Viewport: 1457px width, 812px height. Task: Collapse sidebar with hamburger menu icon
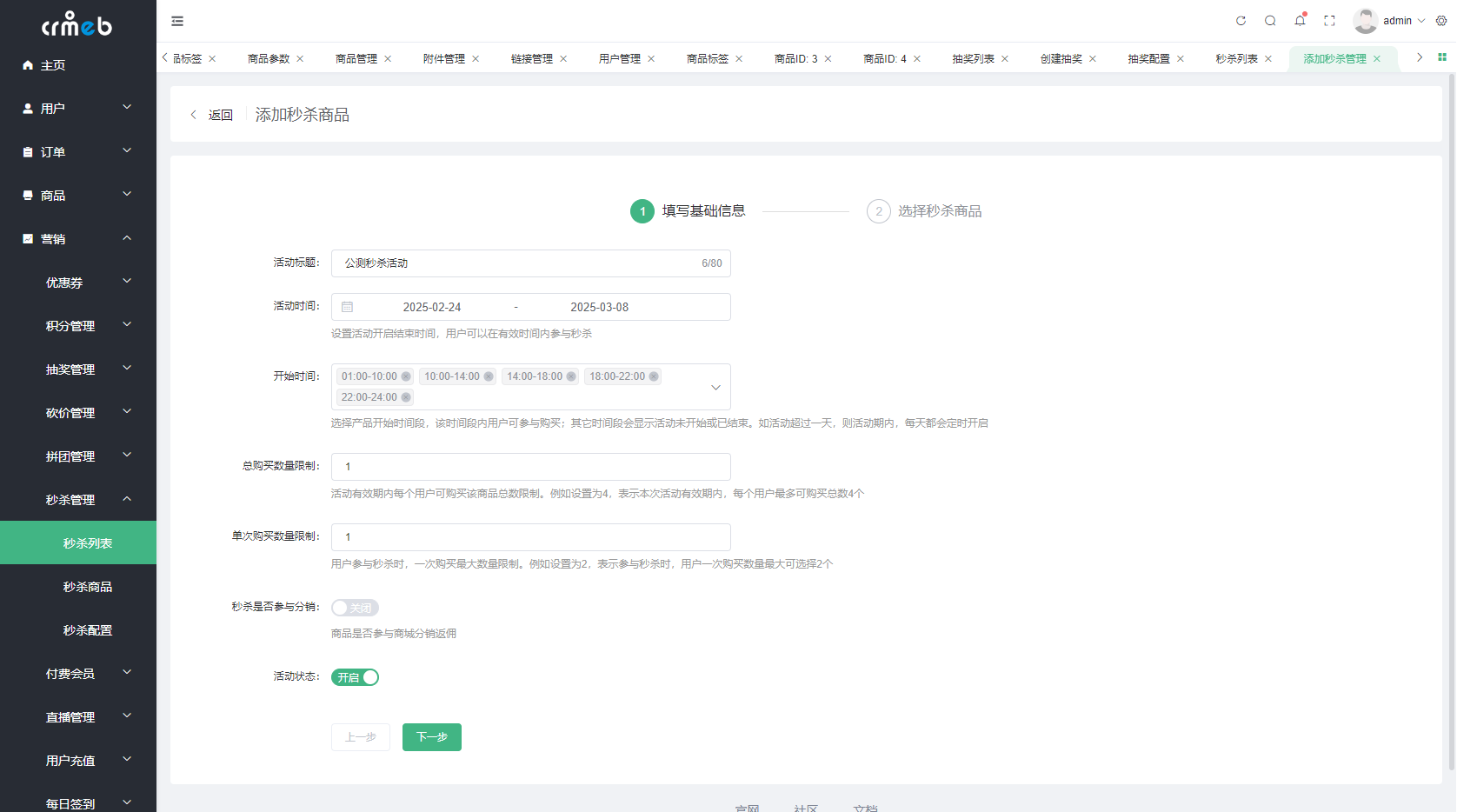pyautogui.click(x=177, y=21)
